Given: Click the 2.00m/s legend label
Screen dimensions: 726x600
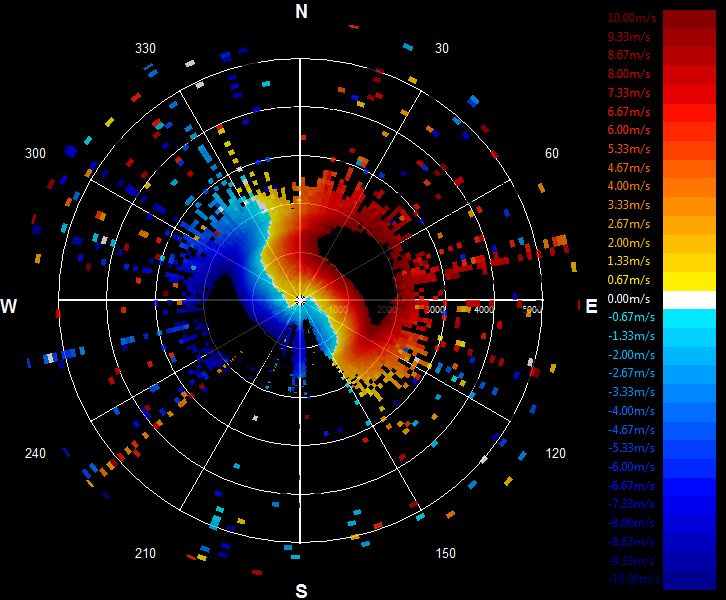Looking at the screenshot, I should (x=629, y=243).
